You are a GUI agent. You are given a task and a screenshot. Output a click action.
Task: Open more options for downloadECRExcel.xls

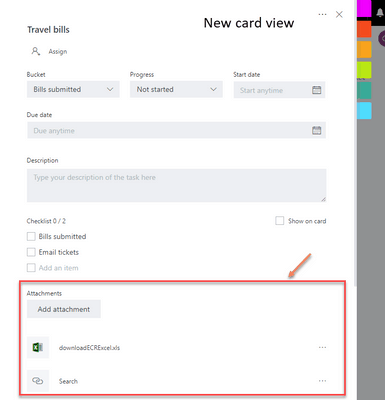click(322, 347)
